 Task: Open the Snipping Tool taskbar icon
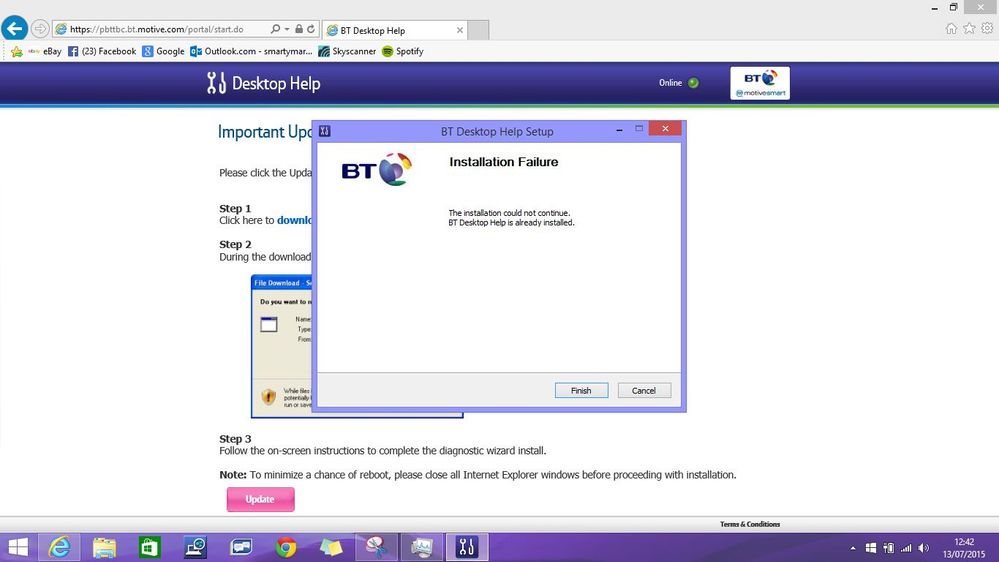tap(377, 547)
